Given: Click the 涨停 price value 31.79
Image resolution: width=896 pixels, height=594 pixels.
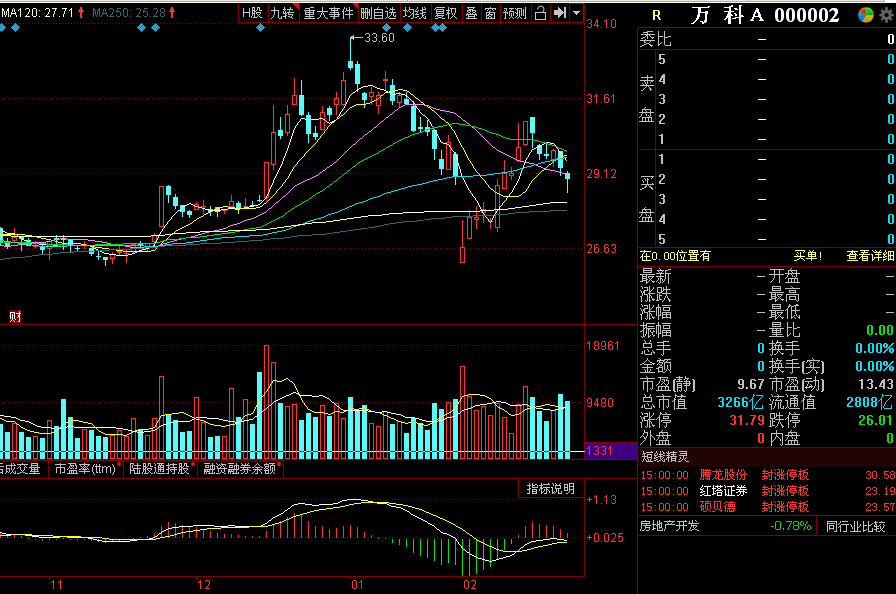Looking at the screenshot, I should (747, 420).
